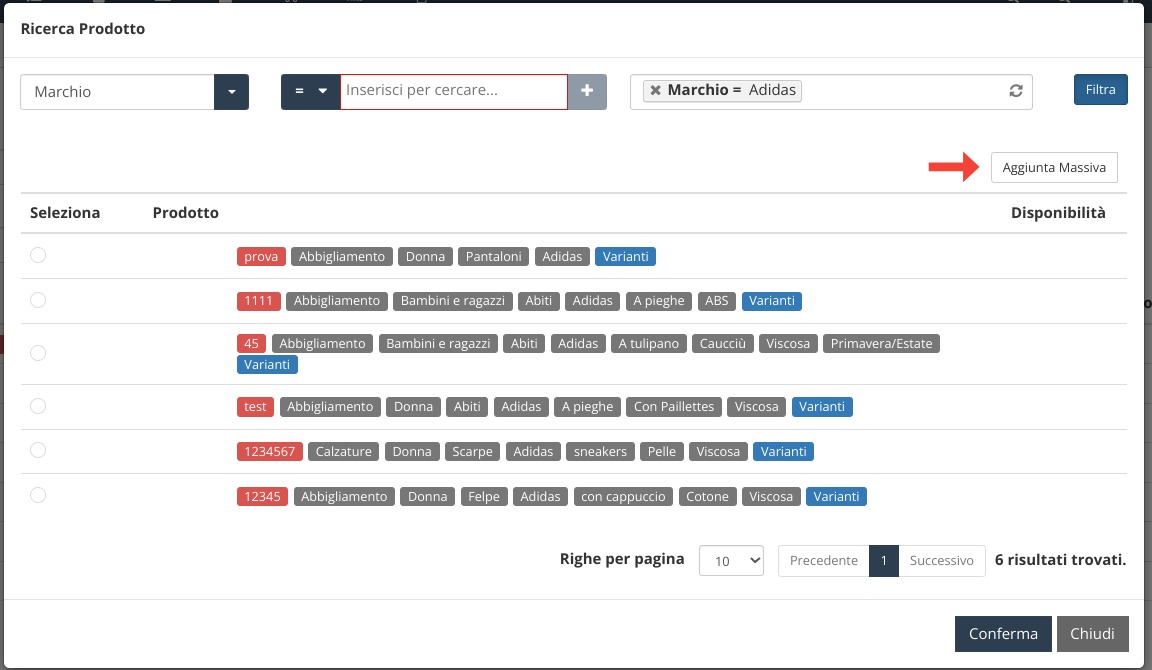Image resolution: width=1152 pixels, height=670 pixels.
Task: Click the Aggiunta Massiva button
Action: click(1054, 168)
